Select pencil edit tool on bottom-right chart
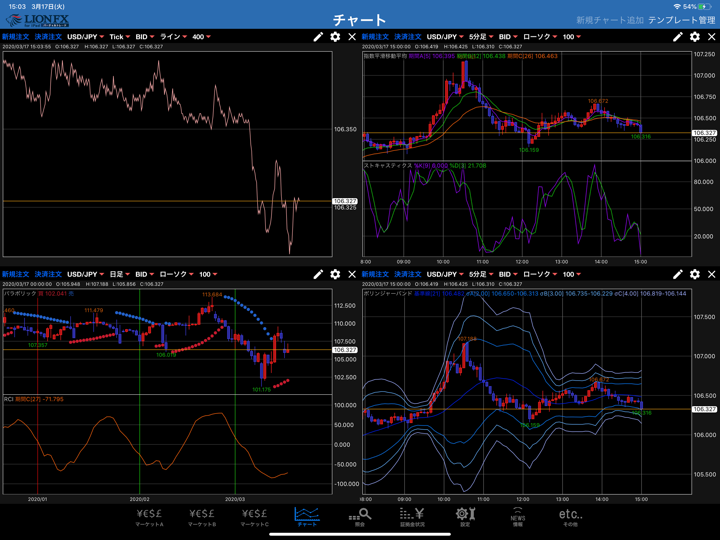The width and height of the screenshot is (720, 540). click(x=678, y=274)
